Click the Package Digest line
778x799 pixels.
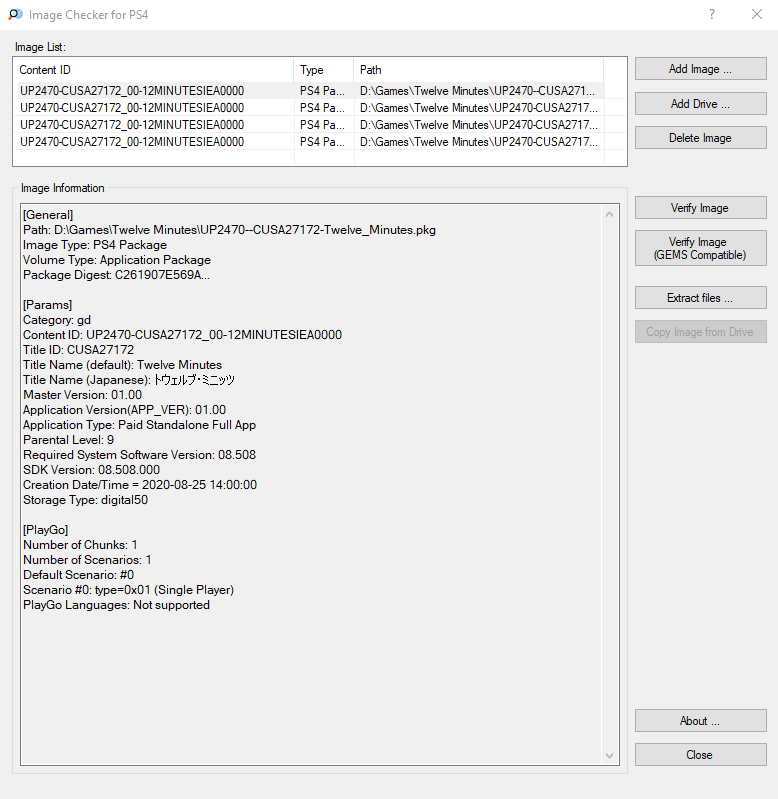pos(116,275)
